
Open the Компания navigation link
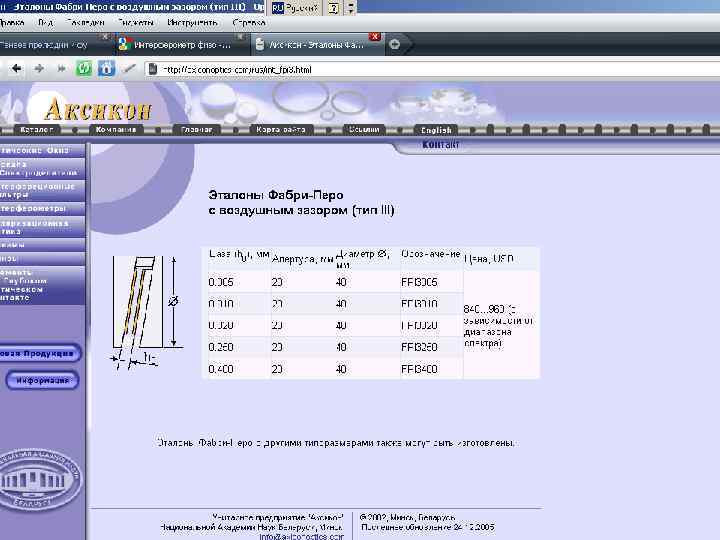(x=116, y=129)
